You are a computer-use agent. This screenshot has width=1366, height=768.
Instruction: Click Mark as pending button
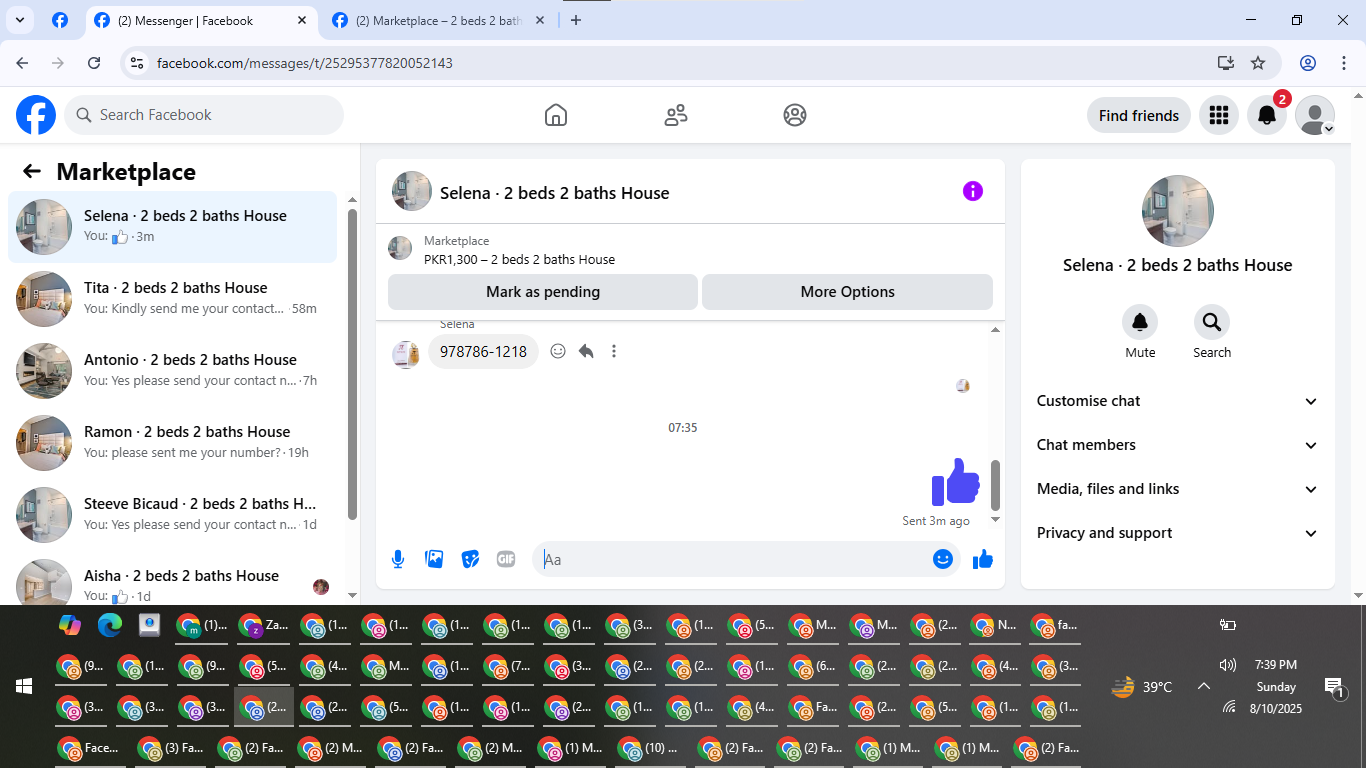click(543, 292)
